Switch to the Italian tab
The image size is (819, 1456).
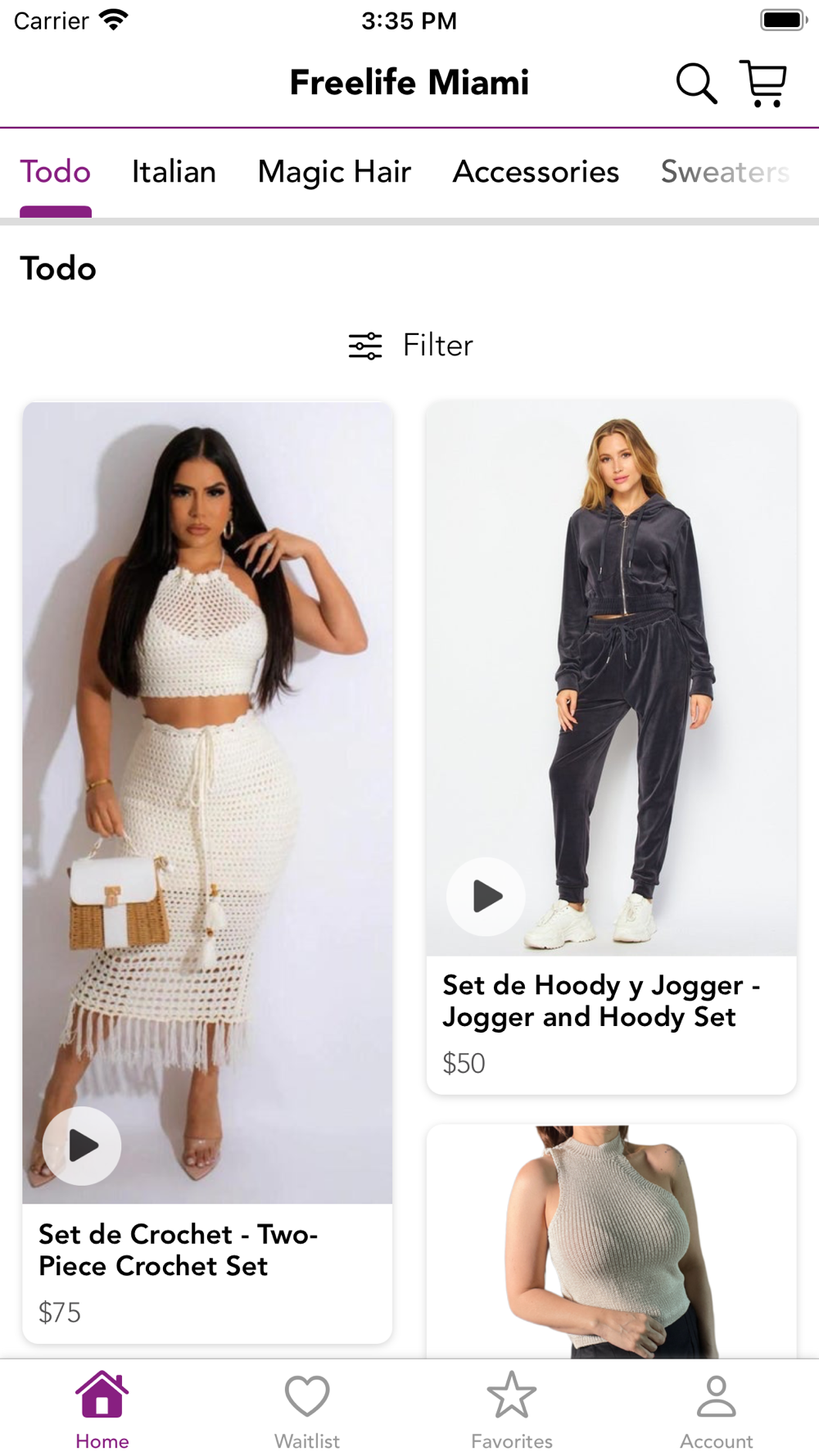click(x=174, y=172)
